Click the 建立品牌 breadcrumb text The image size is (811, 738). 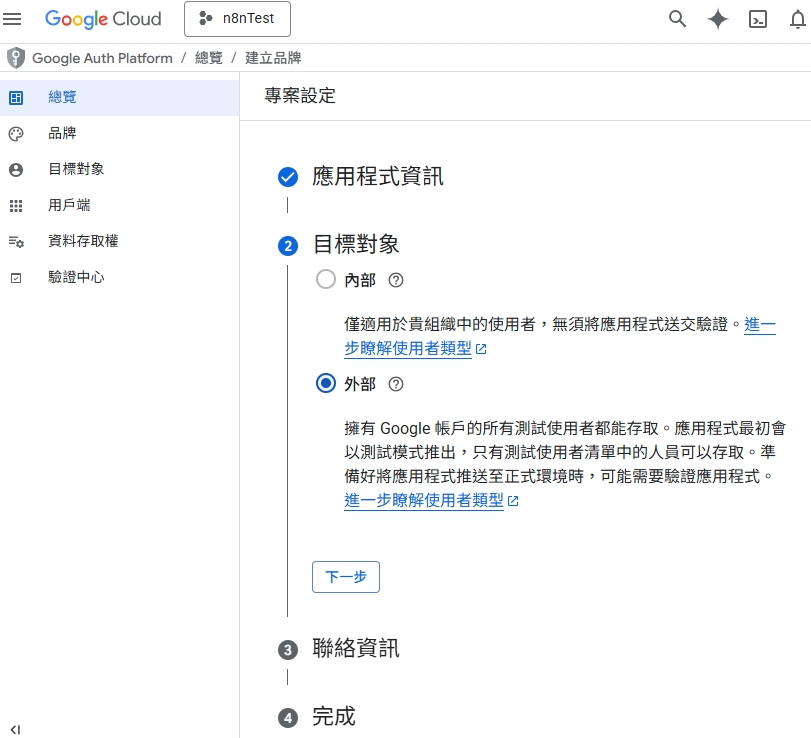273,58
